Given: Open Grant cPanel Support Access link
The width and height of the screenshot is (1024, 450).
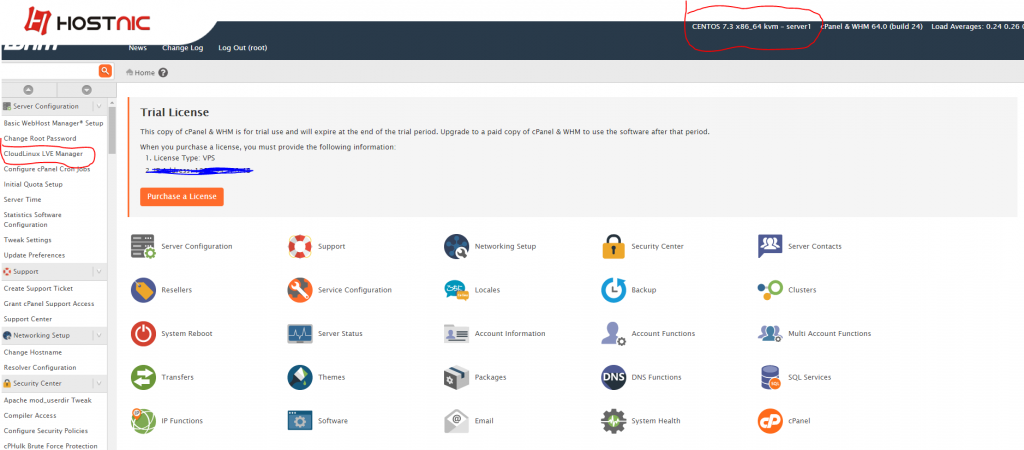Looking at the screenshot, I should click(x=49, y=304).
